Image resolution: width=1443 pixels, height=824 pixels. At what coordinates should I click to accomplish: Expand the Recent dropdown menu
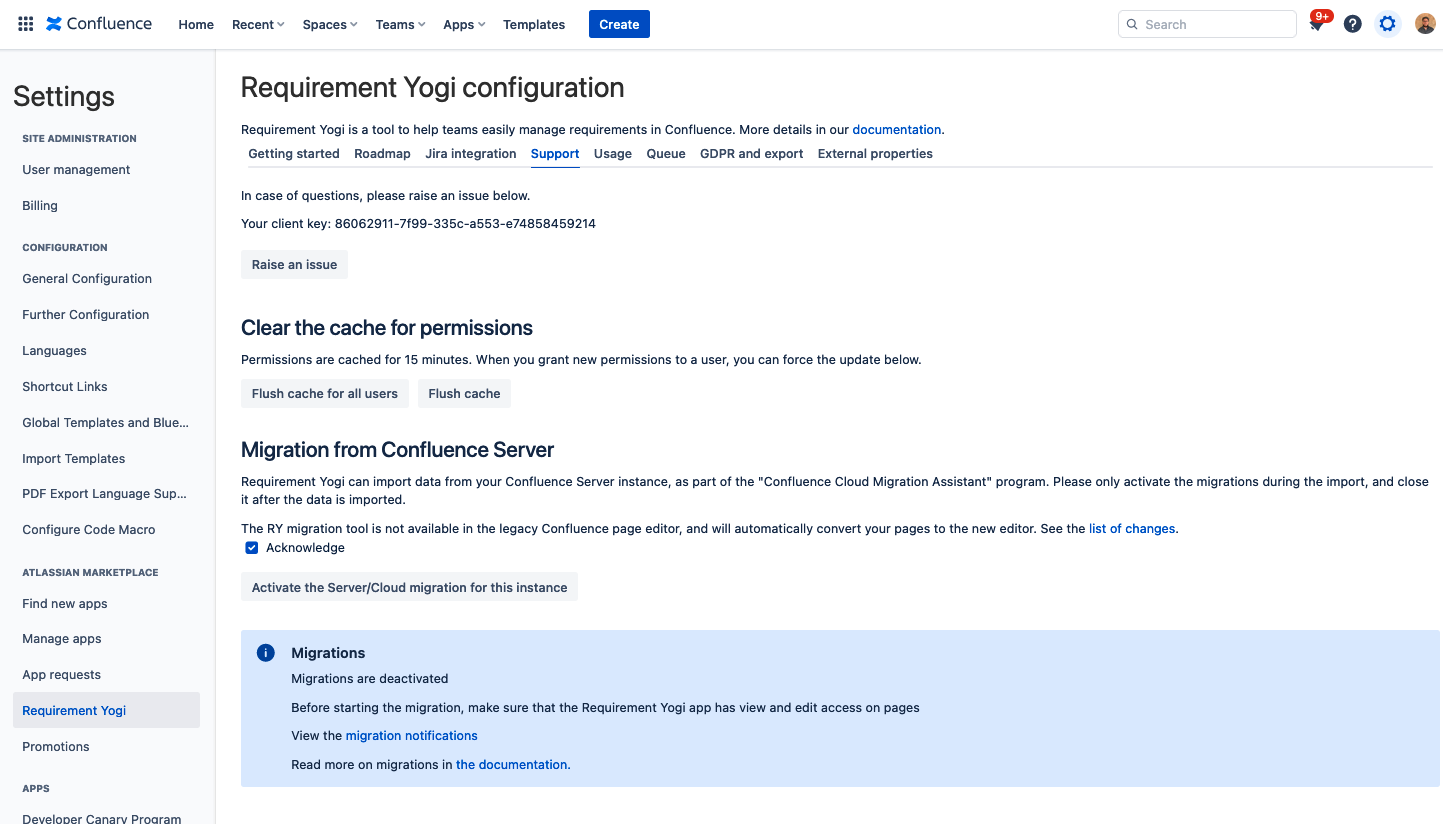(258, 24)
